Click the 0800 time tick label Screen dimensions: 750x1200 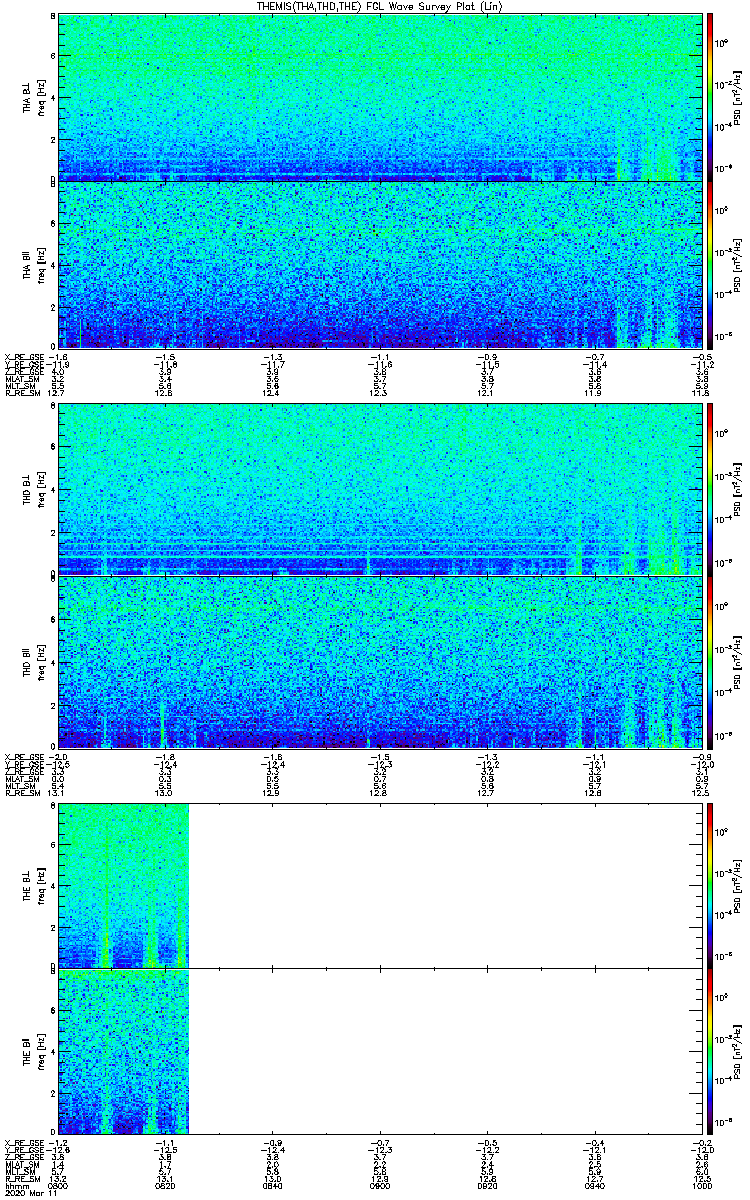(x=58, y=1185)
